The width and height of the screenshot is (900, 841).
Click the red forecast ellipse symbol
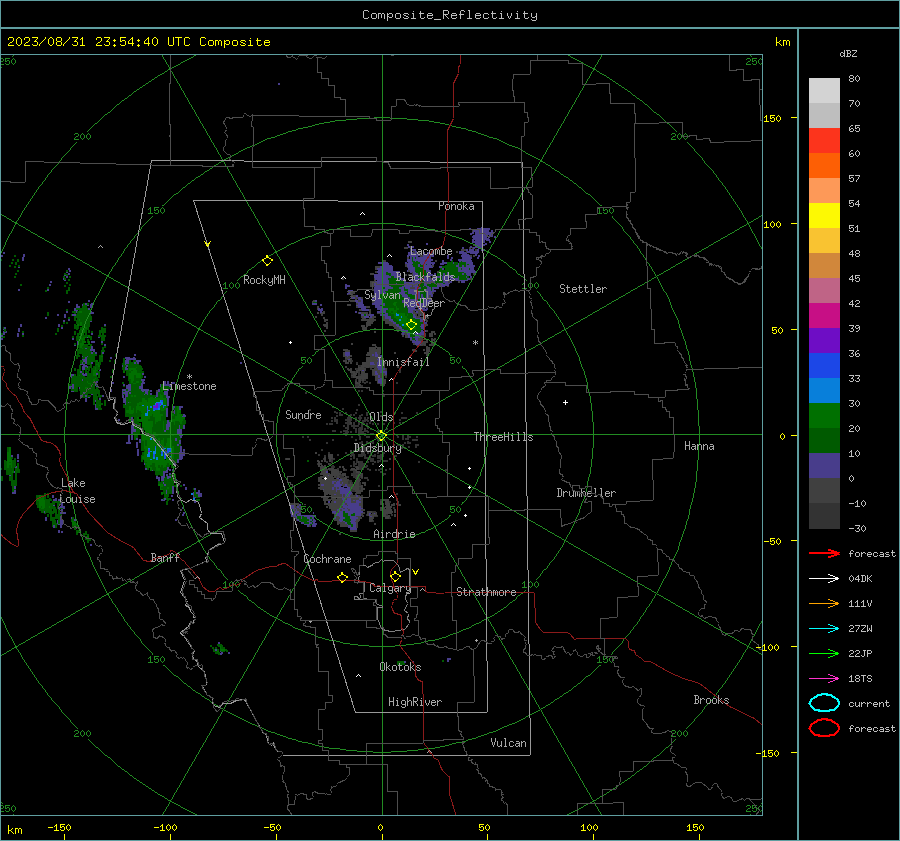pos(824,728)
